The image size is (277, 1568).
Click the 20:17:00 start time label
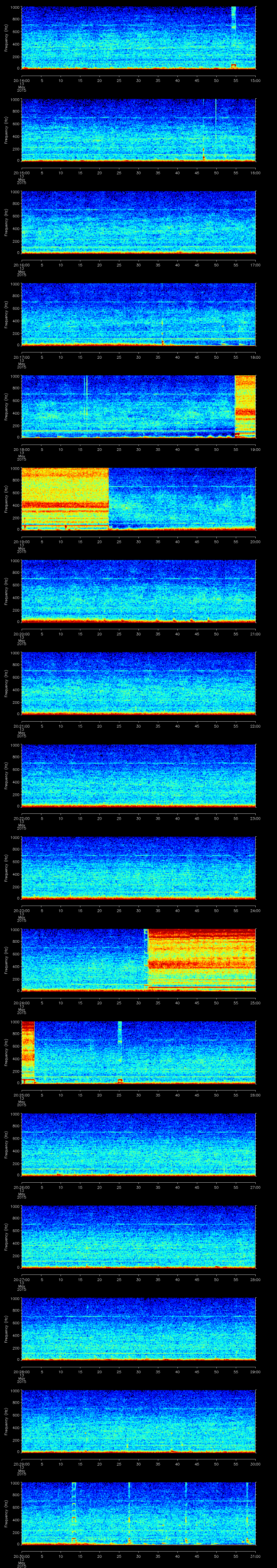pos(21,357)
